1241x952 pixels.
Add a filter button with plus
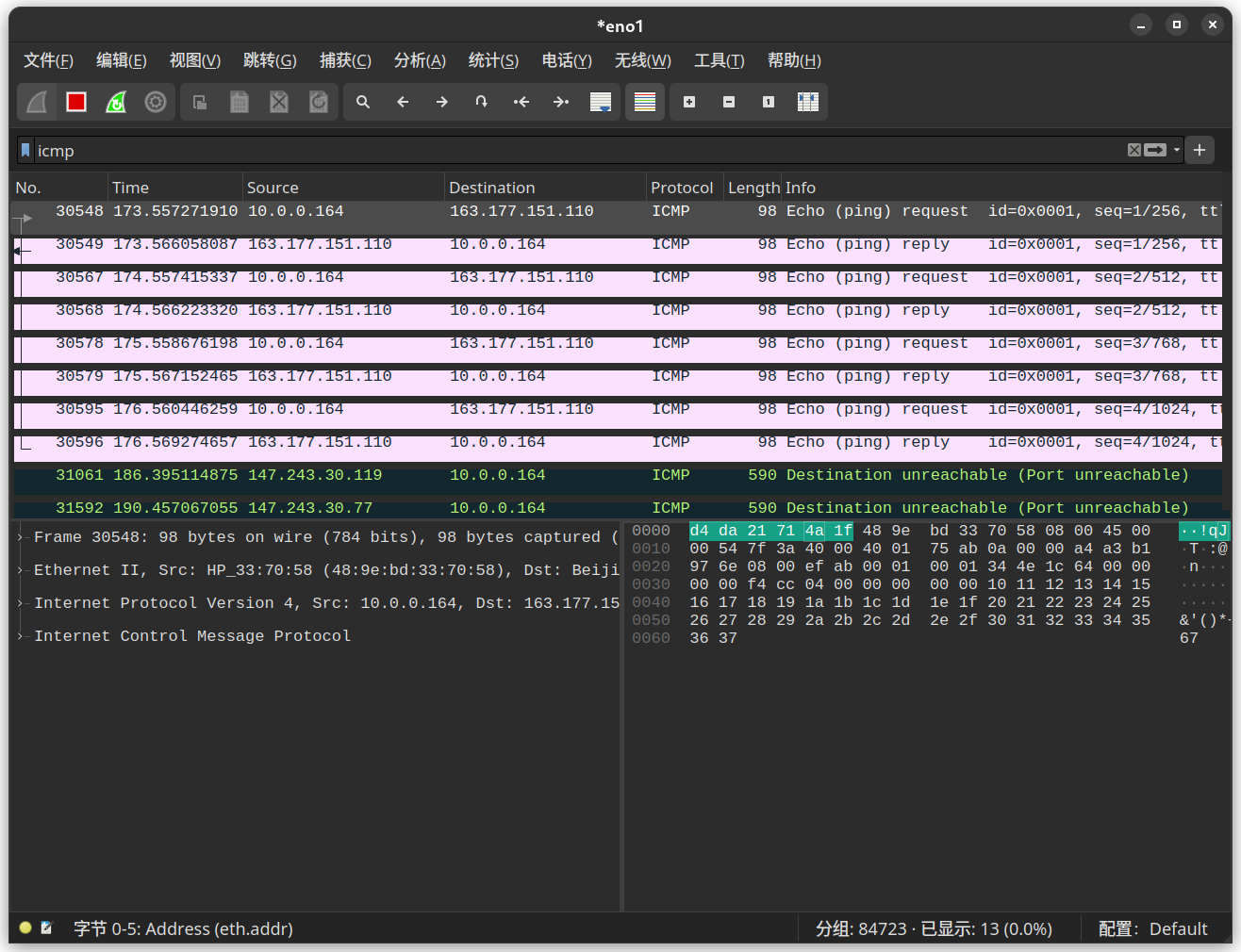tap(1200, 150)
